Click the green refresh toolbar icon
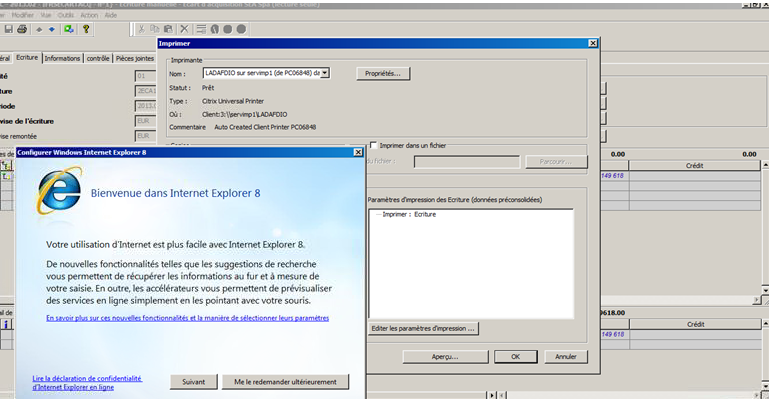 click(x=69, y=29)
